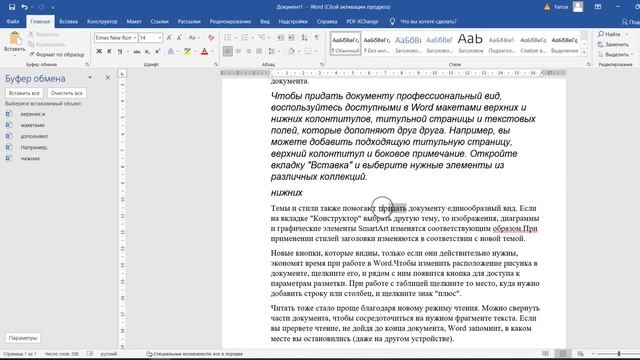Viewport: 640px width, 360px height.
Task: Open the clipboard pane options dropdown arrow
Action: click(90, 78)
